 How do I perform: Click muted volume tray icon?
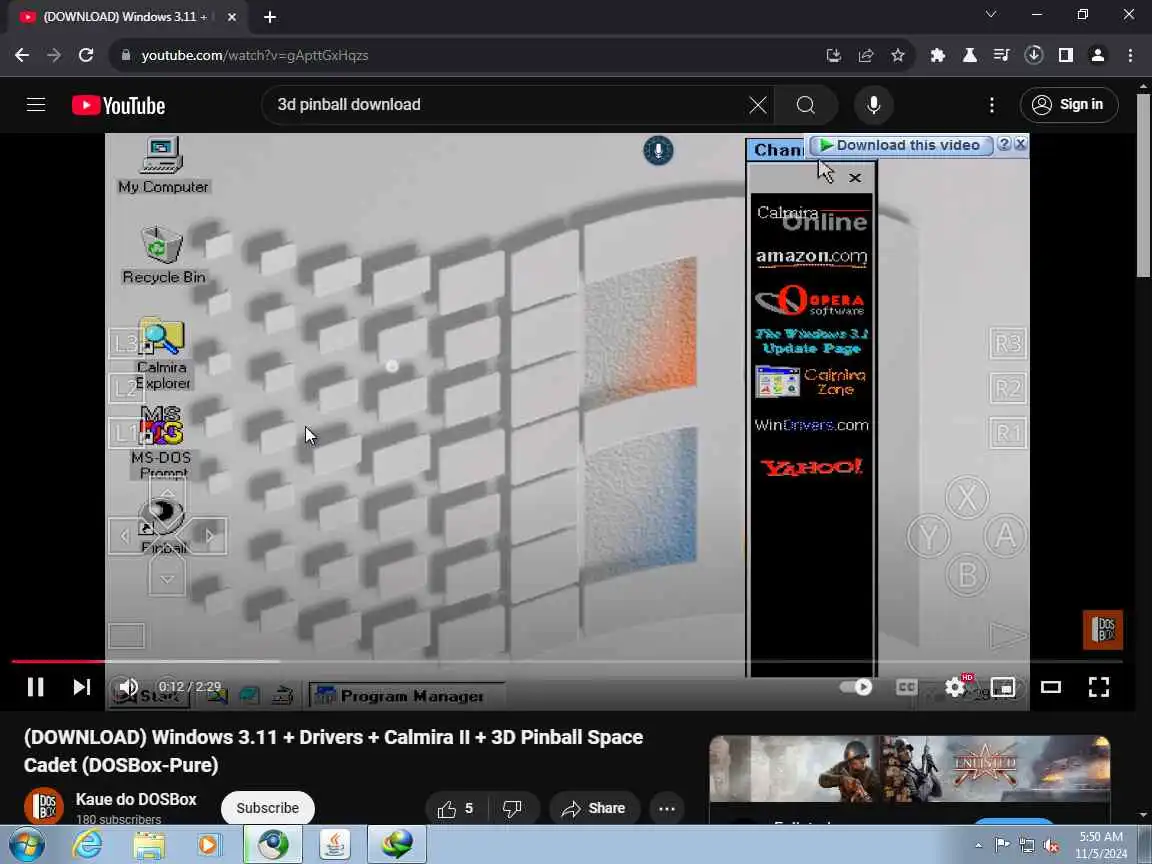pyautogui.click(x=1051, y=846)
